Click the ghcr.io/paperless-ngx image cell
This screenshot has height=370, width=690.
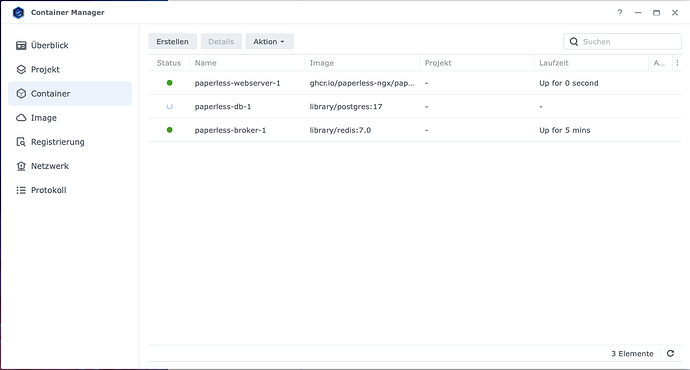coord(362,83)
